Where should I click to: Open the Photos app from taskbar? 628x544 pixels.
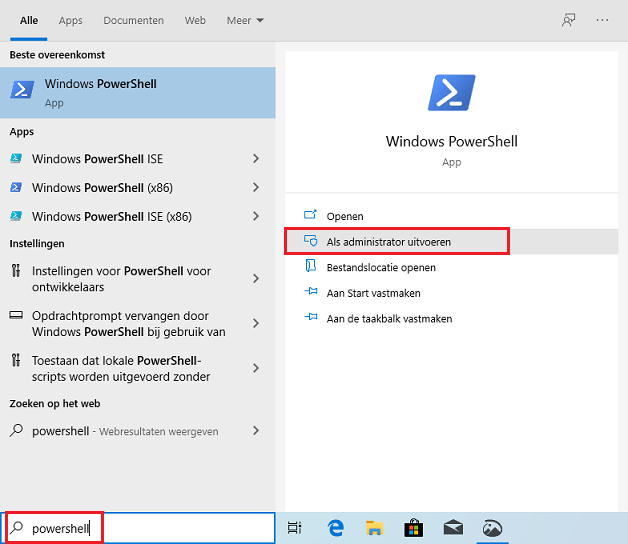(492, 528)
